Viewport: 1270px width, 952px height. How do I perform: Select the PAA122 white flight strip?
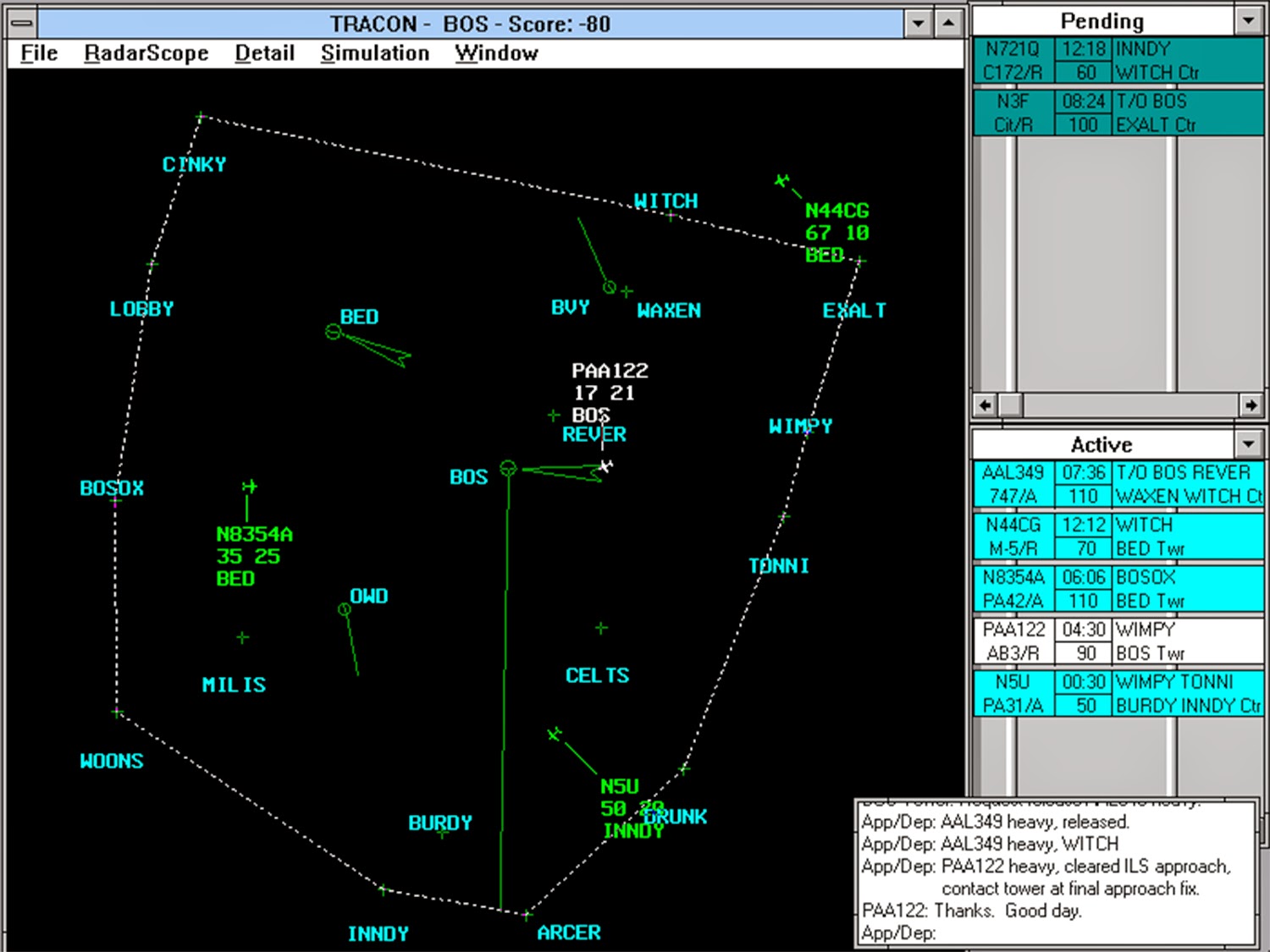1118,641
